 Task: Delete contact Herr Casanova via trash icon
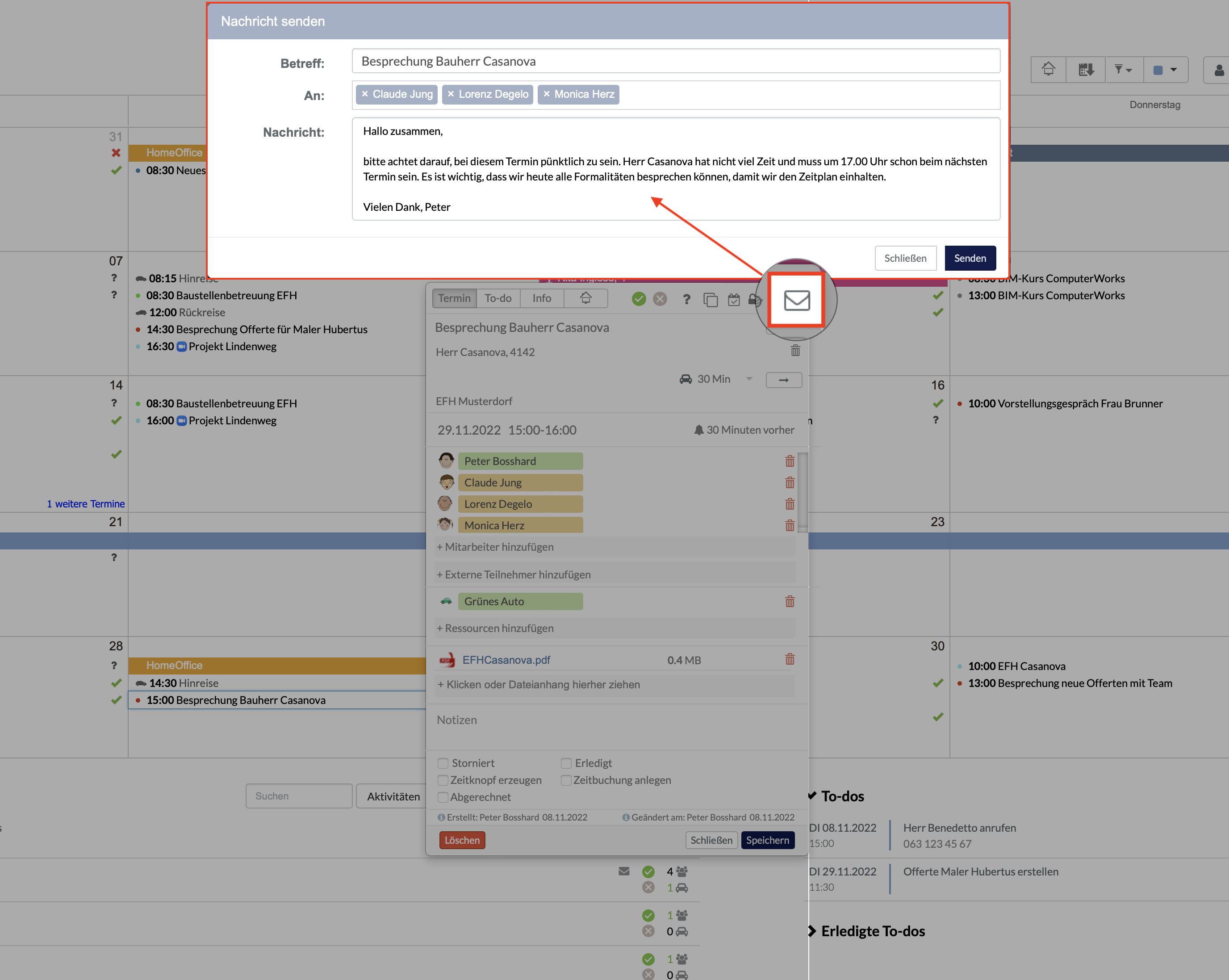[x=795, y=351]
